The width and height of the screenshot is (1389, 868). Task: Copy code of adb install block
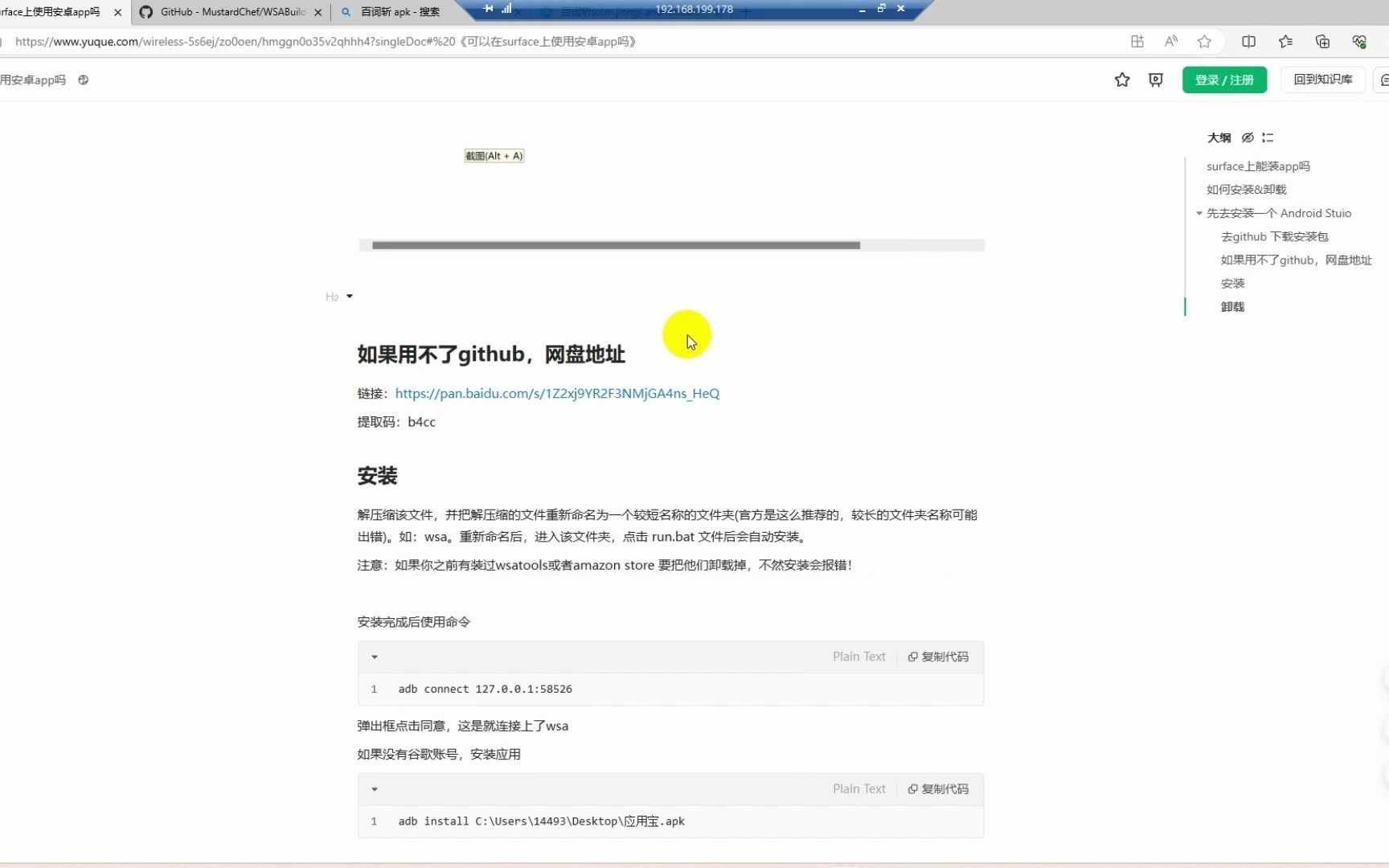pyautogui.click(x=938, y=789)
